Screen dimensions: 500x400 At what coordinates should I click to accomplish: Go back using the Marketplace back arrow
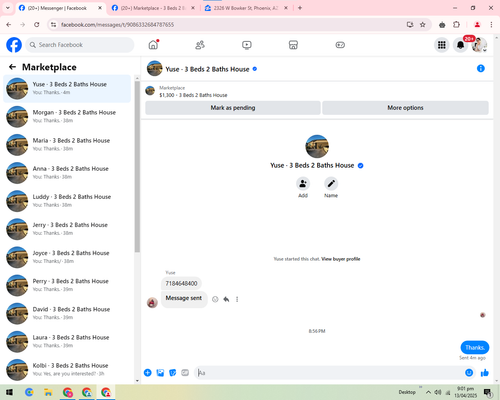click(x=12, y=67)
